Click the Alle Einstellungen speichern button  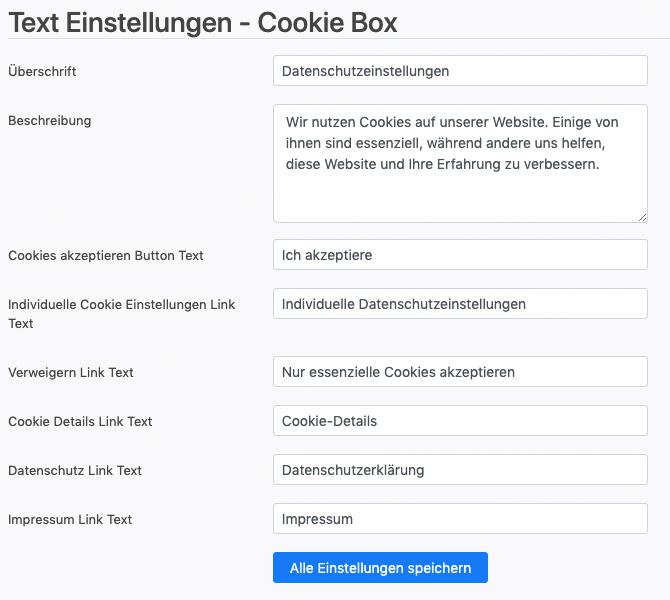tap(380, 568)
